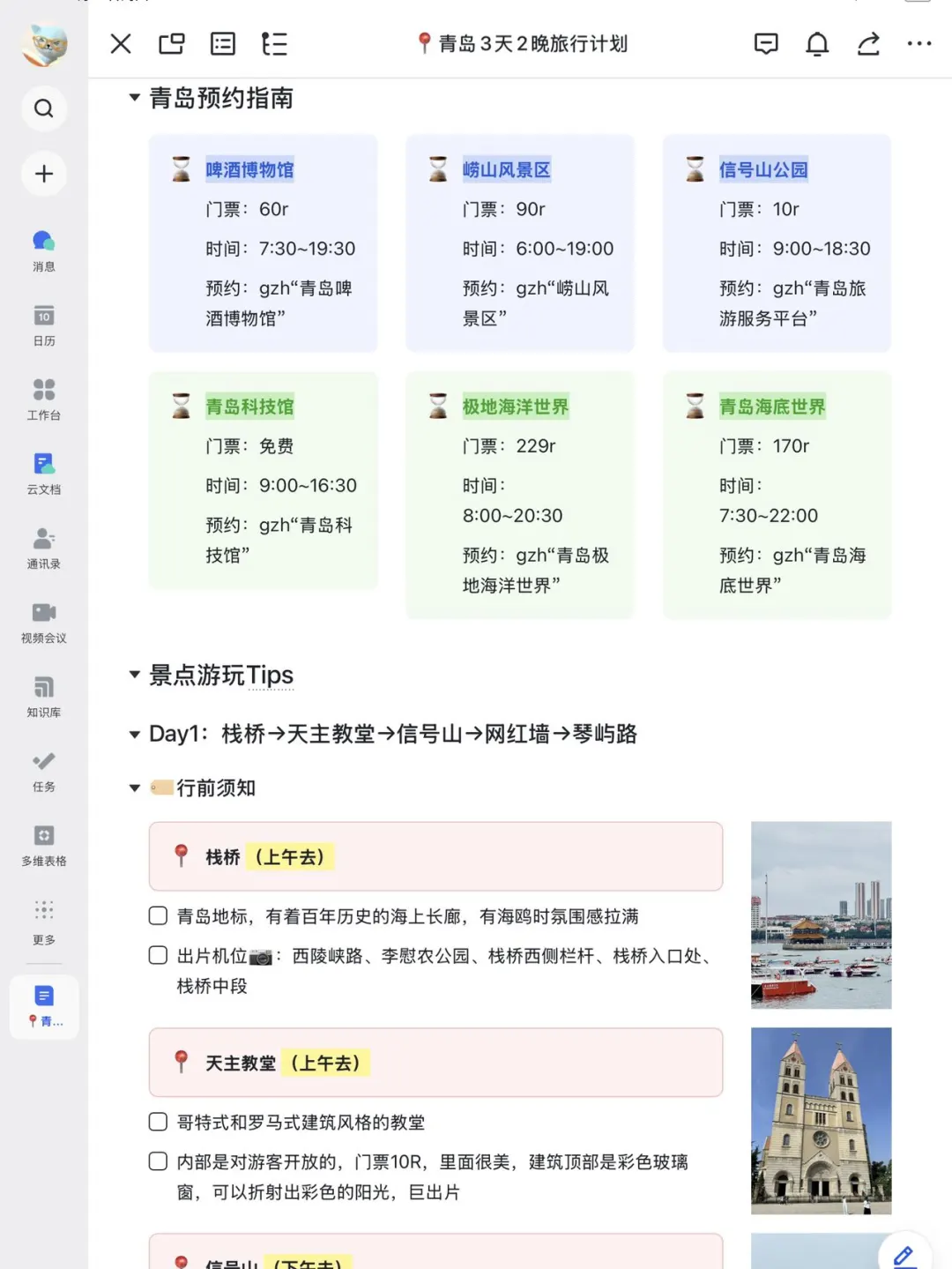Screen dimensions: 952x1269
Task: Check the 出片机位 西陵峡路 item
Action: point(158,955)
